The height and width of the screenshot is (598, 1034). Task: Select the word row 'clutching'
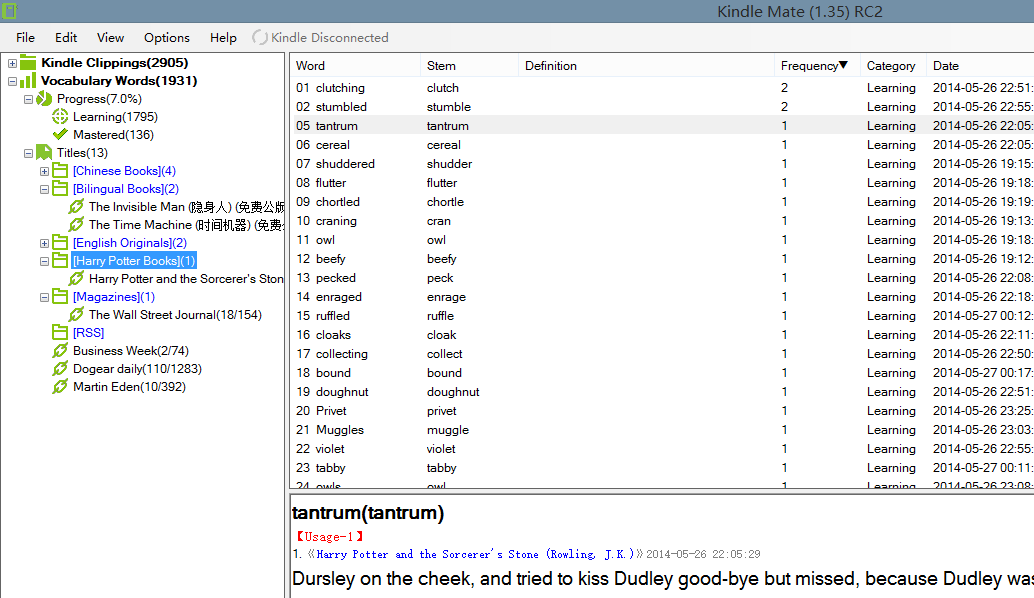(x=662, y=88)
